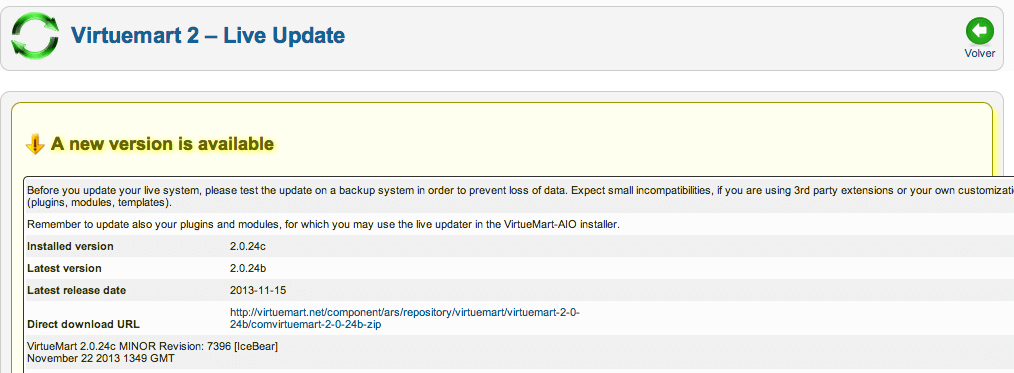Click the [IceBear] codename text
Viewport: 1014px width, 373px height.
256,346
